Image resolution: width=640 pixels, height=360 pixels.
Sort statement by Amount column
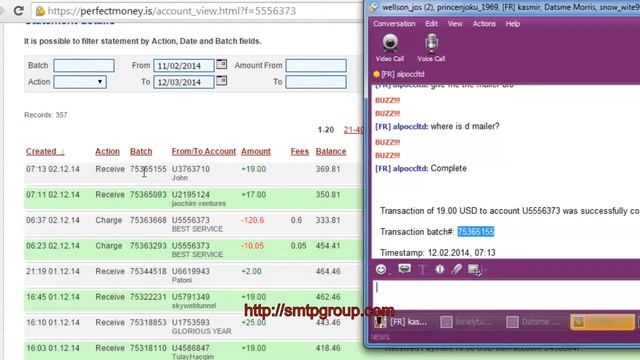pos(256,151)
